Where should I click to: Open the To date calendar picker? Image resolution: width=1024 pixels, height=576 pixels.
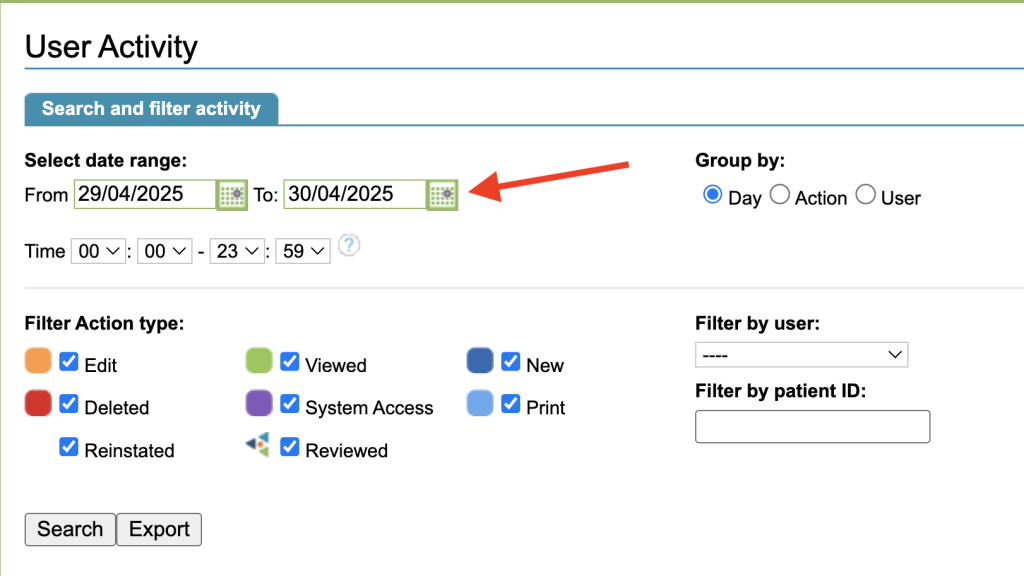click(x=442, y=195)
